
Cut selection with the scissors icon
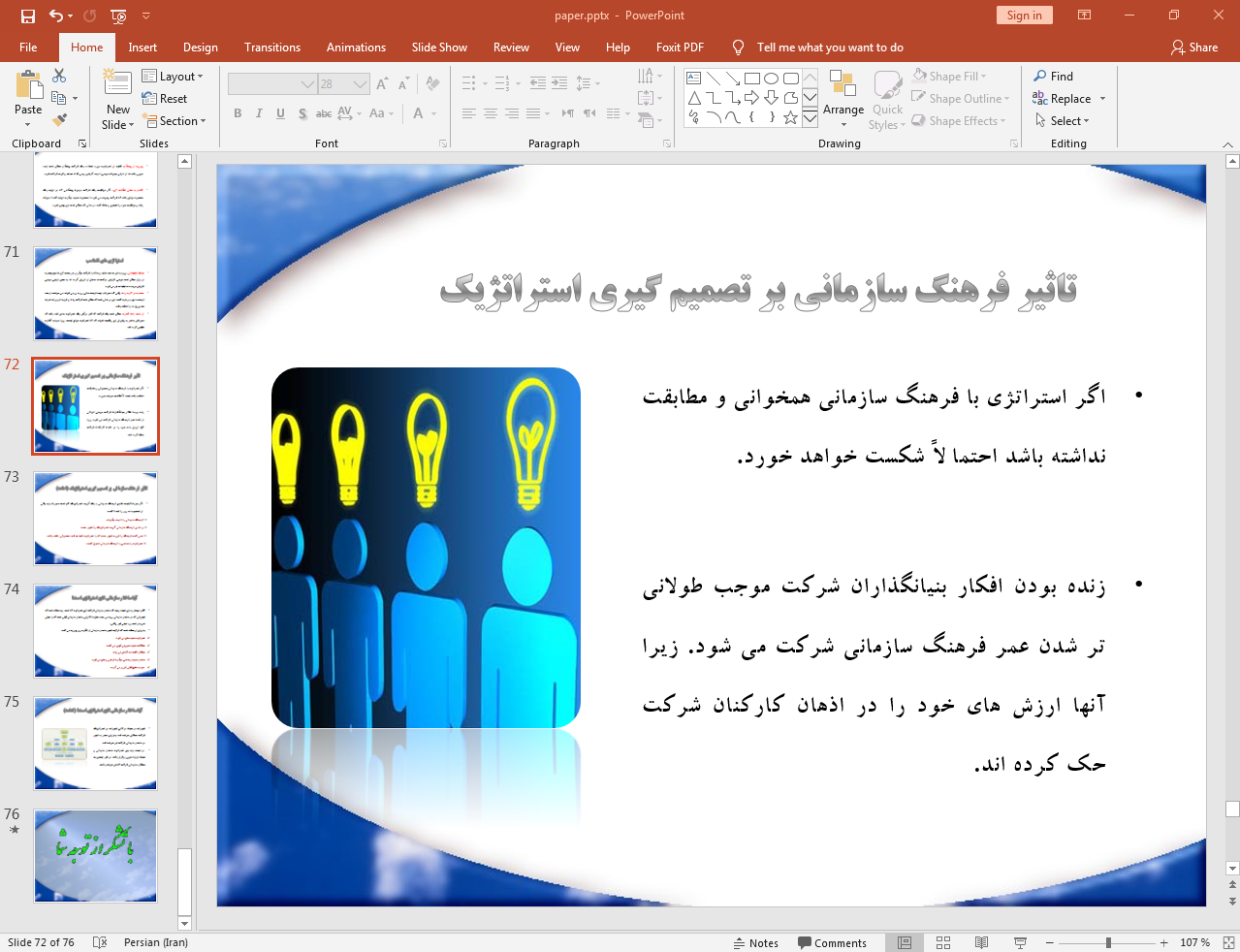59,76
